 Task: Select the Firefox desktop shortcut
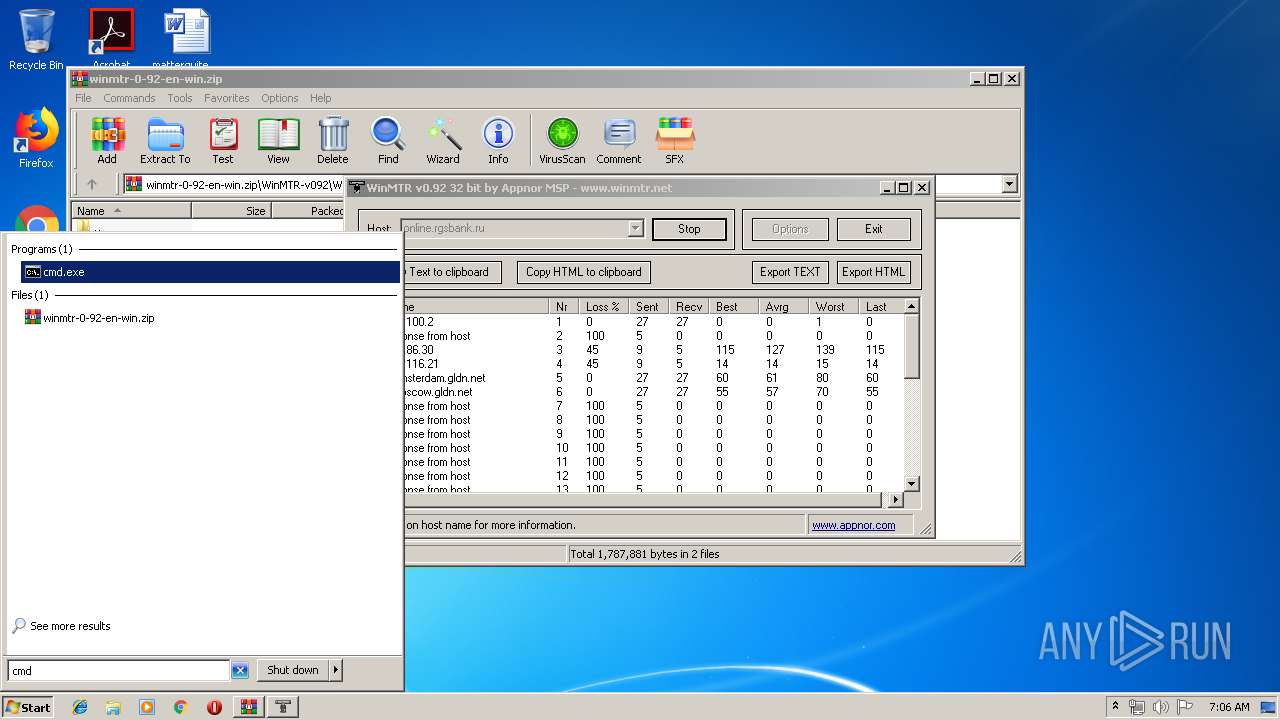point(36,138)
